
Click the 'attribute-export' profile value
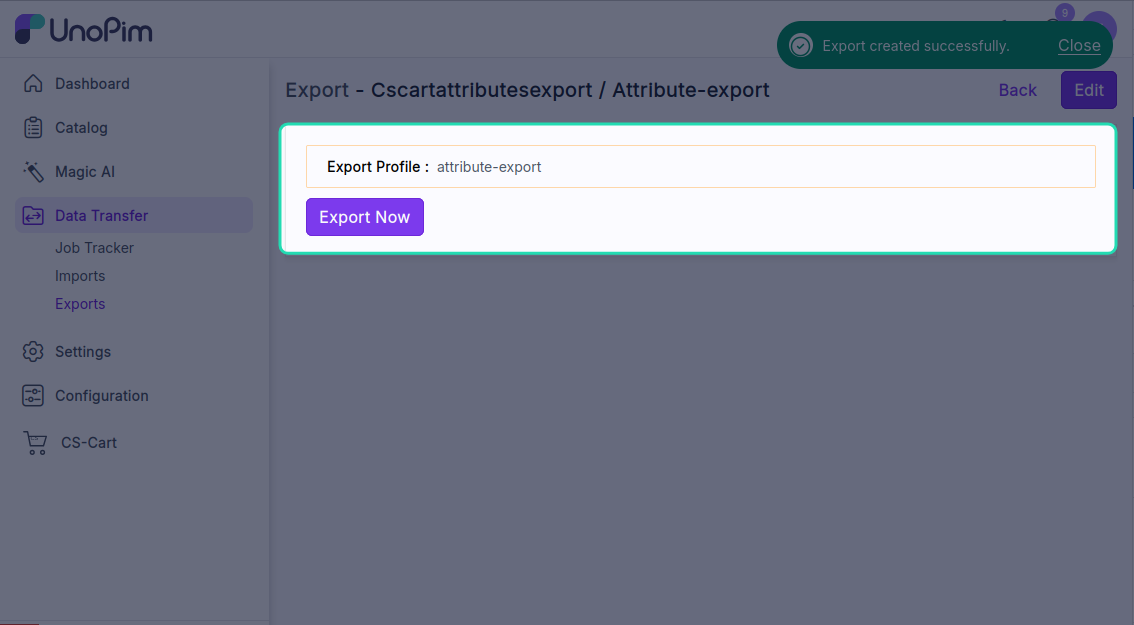(489, 166)
